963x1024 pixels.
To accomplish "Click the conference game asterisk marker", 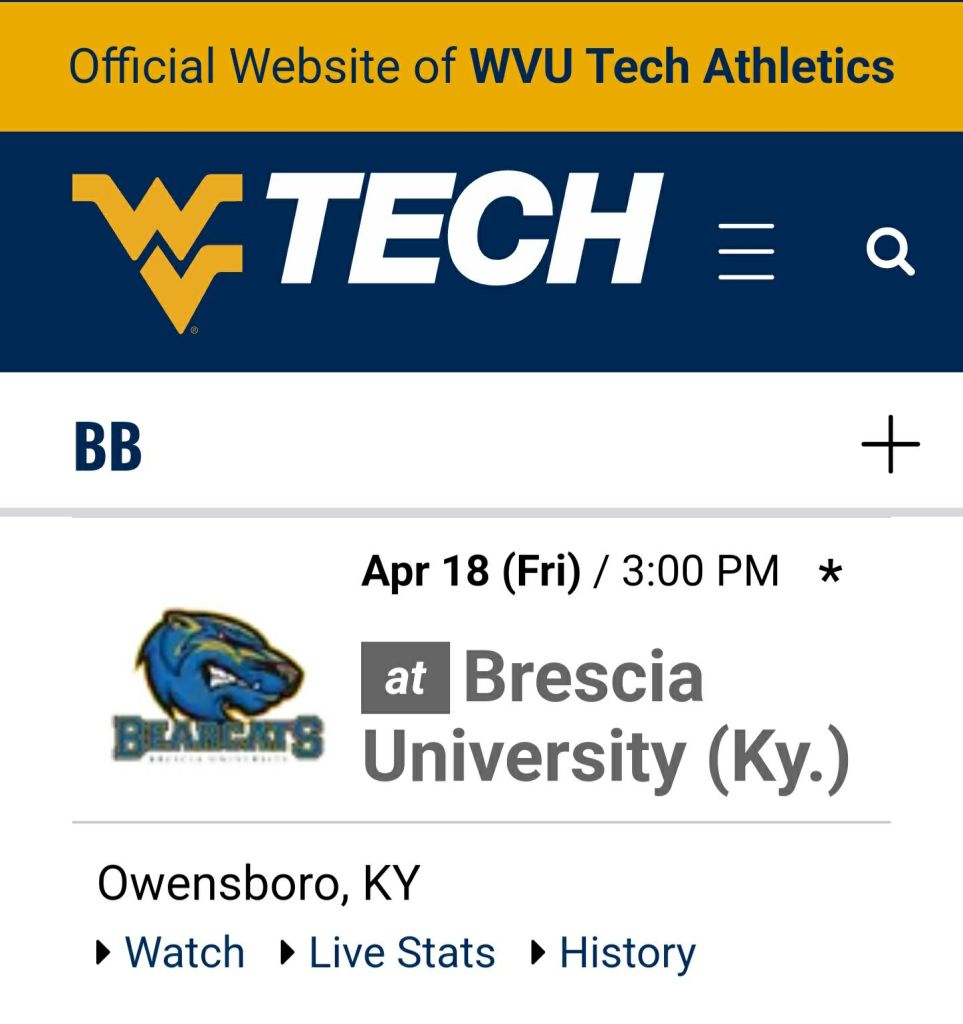I will coord(830,574).
